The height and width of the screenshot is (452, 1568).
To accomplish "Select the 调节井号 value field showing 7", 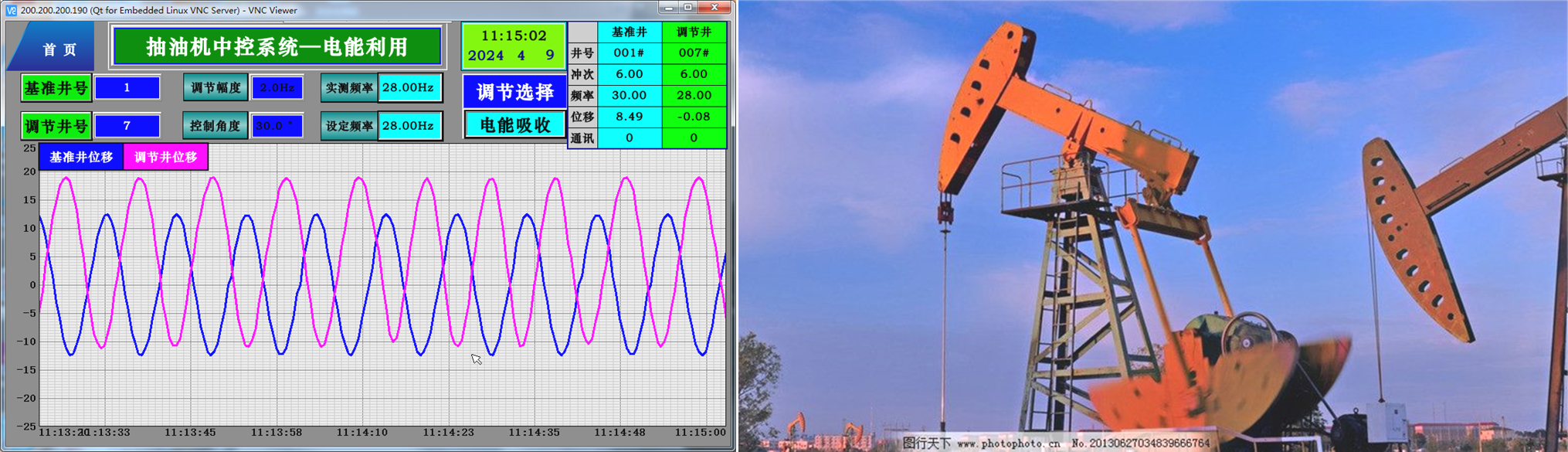I will pos(127,125).
